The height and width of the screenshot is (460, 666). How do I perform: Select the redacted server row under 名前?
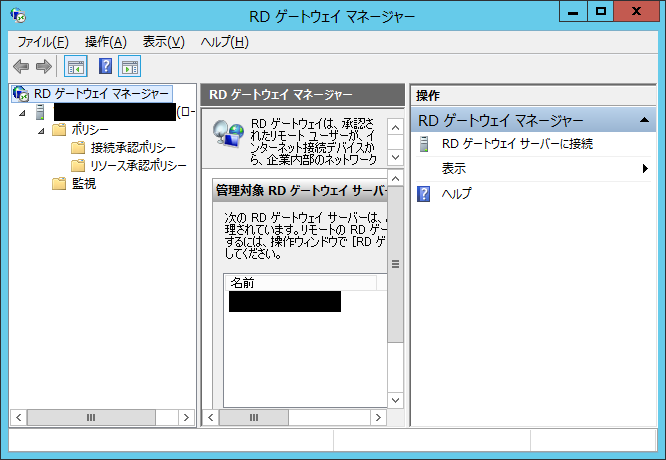(285, 302)
